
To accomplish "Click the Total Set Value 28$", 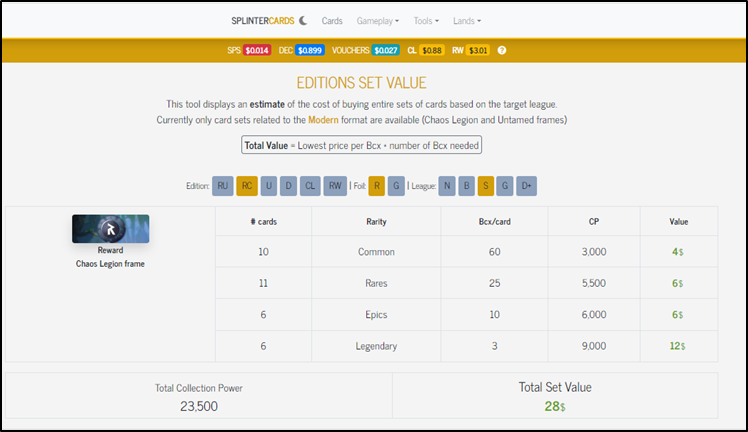I will (555, 406).
